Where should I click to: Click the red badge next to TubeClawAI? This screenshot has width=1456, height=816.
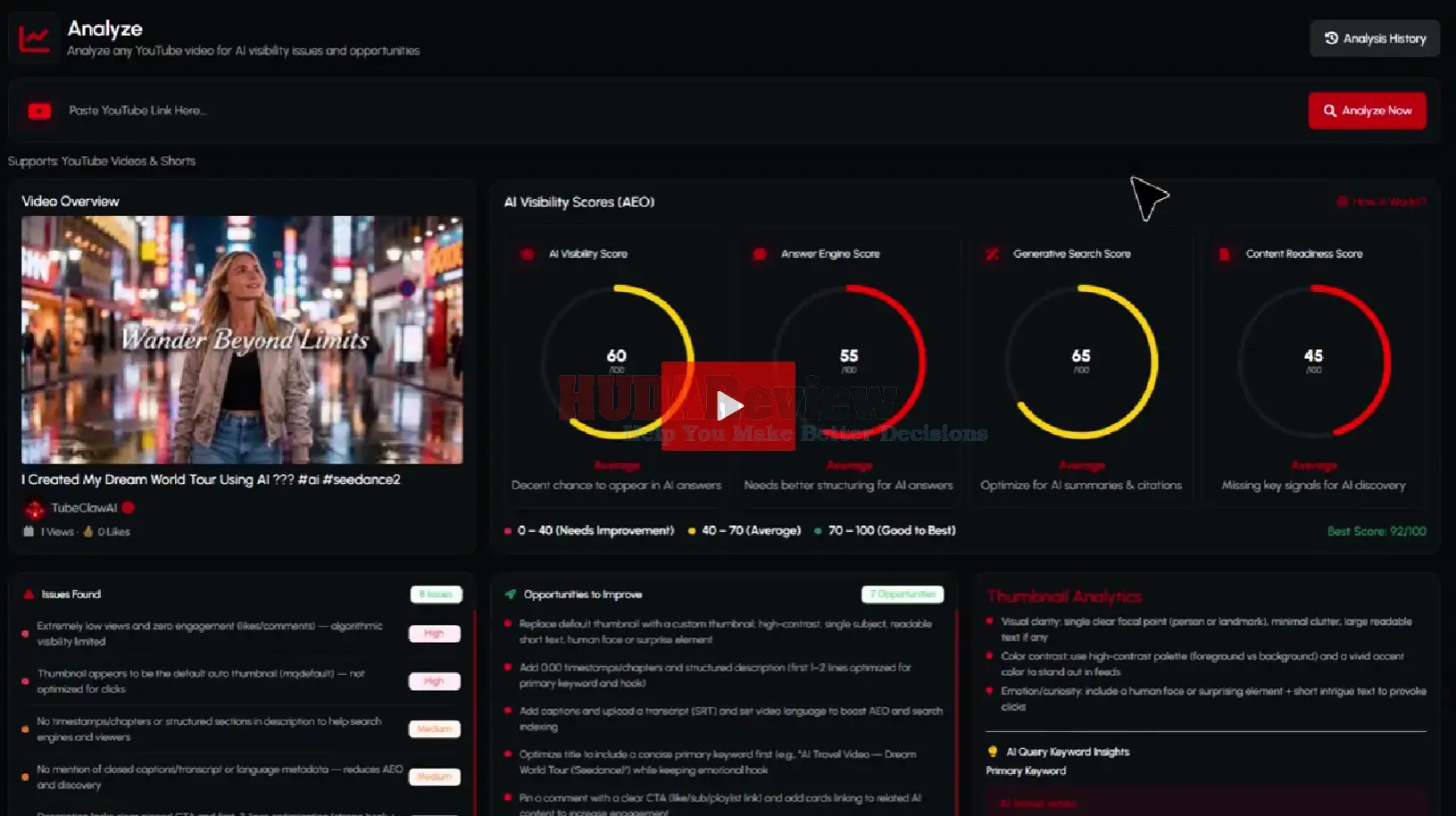pos(128,507)
